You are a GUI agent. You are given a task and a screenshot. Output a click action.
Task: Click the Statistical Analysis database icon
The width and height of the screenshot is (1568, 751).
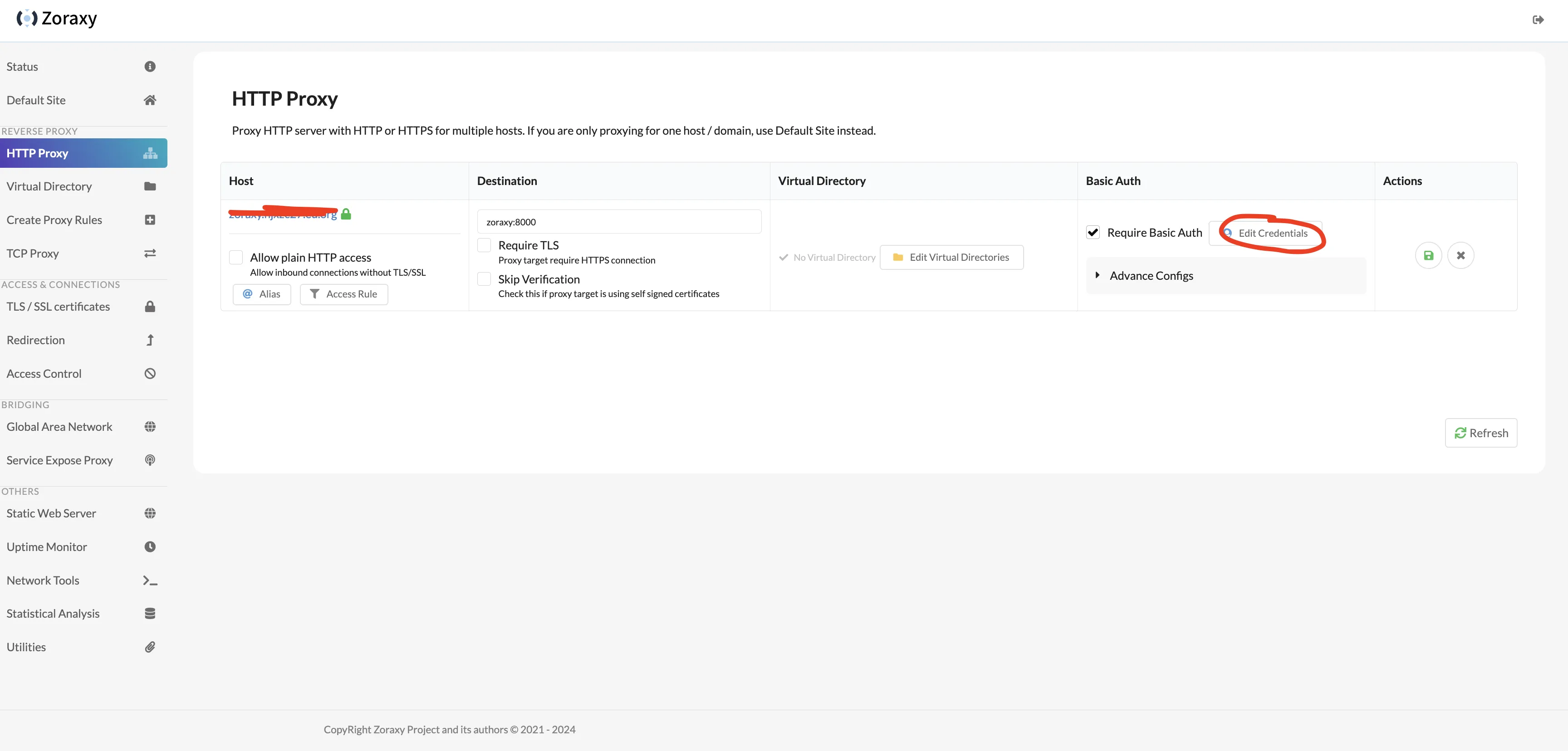pos(150,614)
